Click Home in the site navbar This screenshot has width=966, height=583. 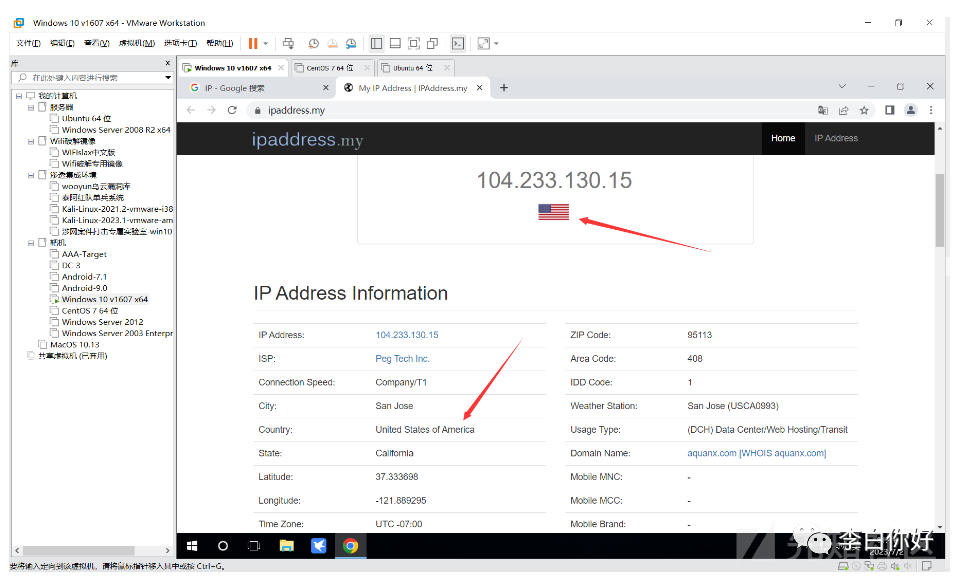click(x=783, y=139)
